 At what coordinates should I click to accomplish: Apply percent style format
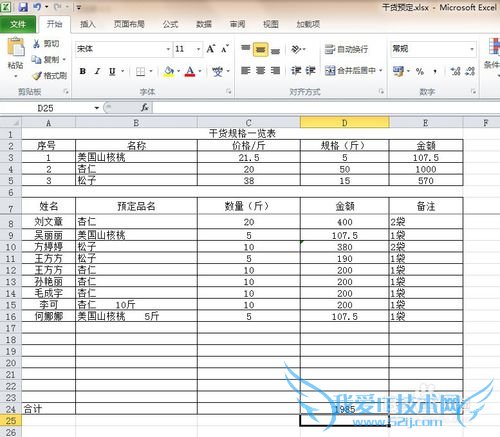(420, 71)
